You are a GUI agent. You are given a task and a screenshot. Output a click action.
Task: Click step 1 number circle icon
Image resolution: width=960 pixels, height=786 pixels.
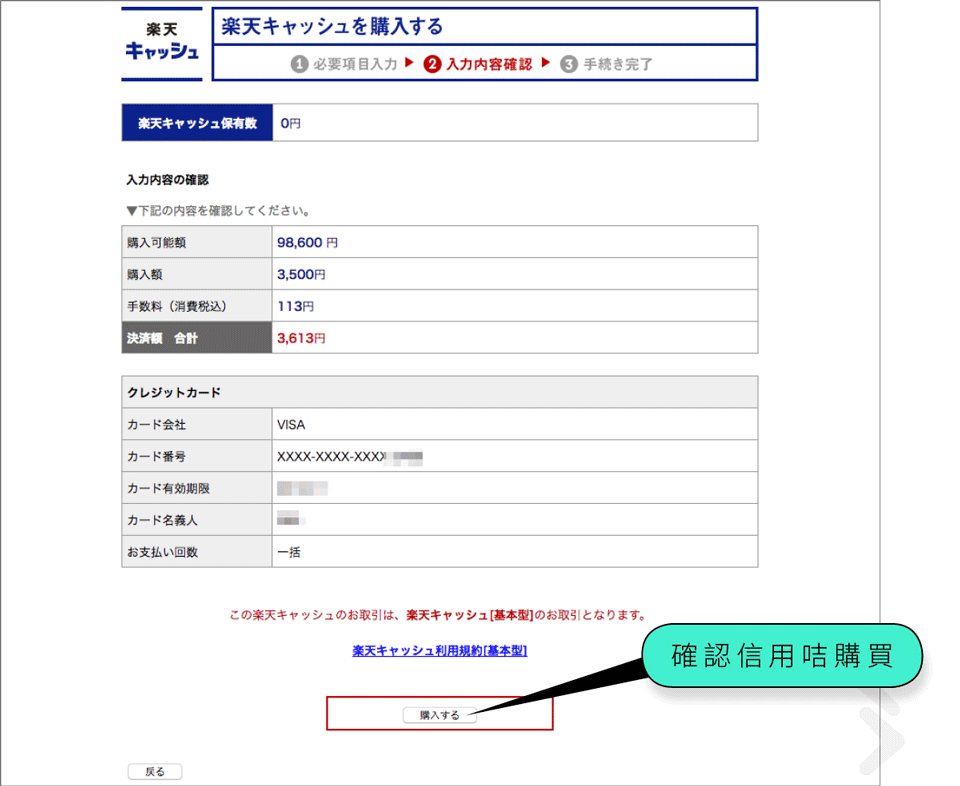[x=299, y=64]
